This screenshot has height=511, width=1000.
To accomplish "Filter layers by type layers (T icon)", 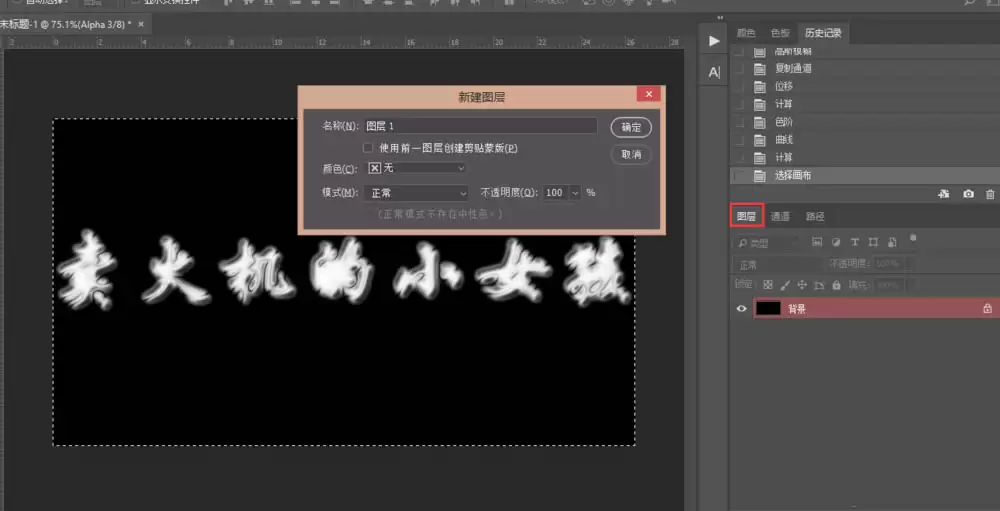I will click(855, 242).
